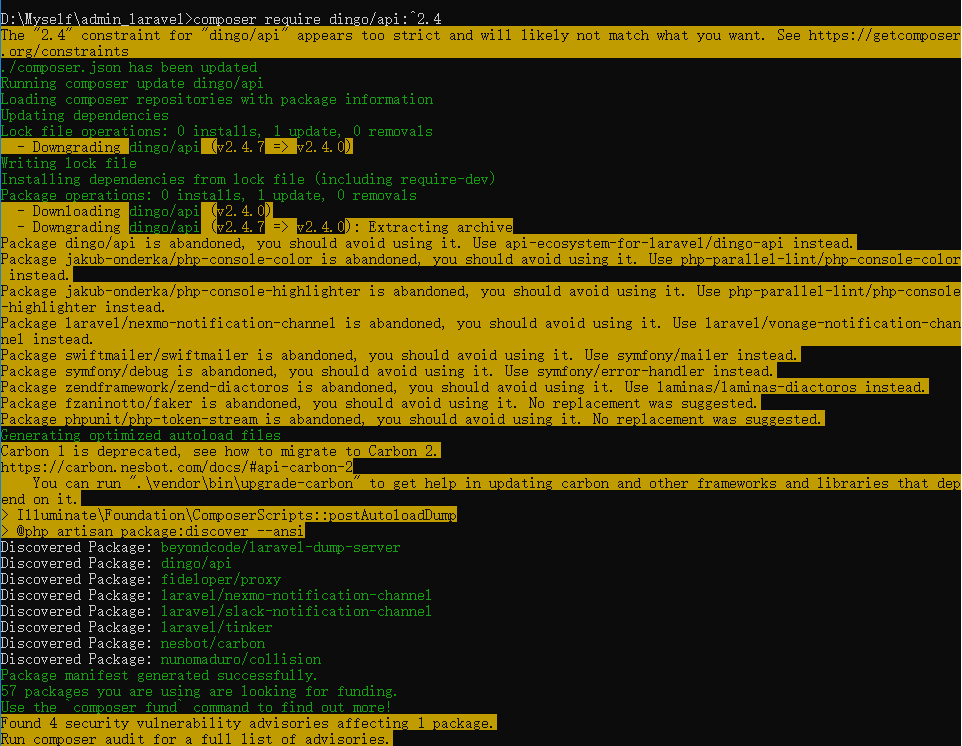Click '.\vendor\bin\upgrade-carbon' command text
The width and height of the screenshot is (962, 746).
(245, 482)
